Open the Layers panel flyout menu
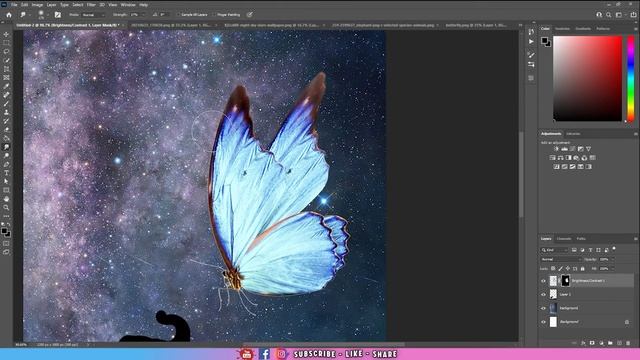This screenshot has width=640, height=360. (x=636, y=239)
